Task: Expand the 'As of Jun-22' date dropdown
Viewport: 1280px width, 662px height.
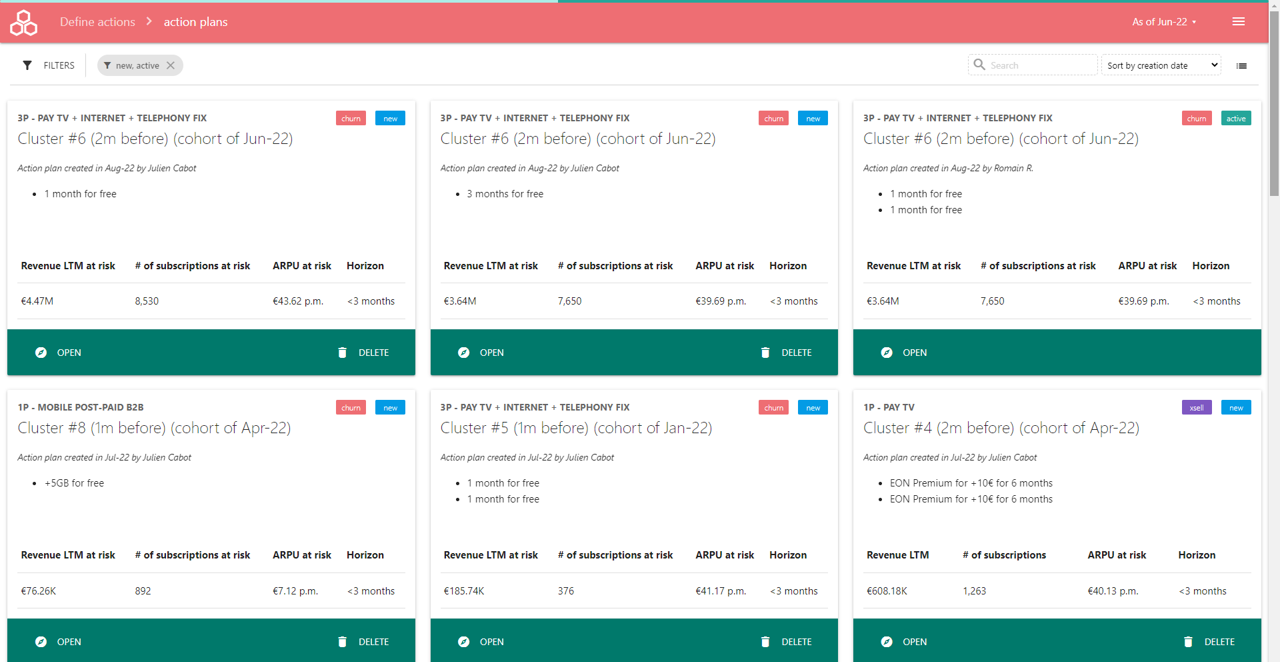Action: [1164, 22]
